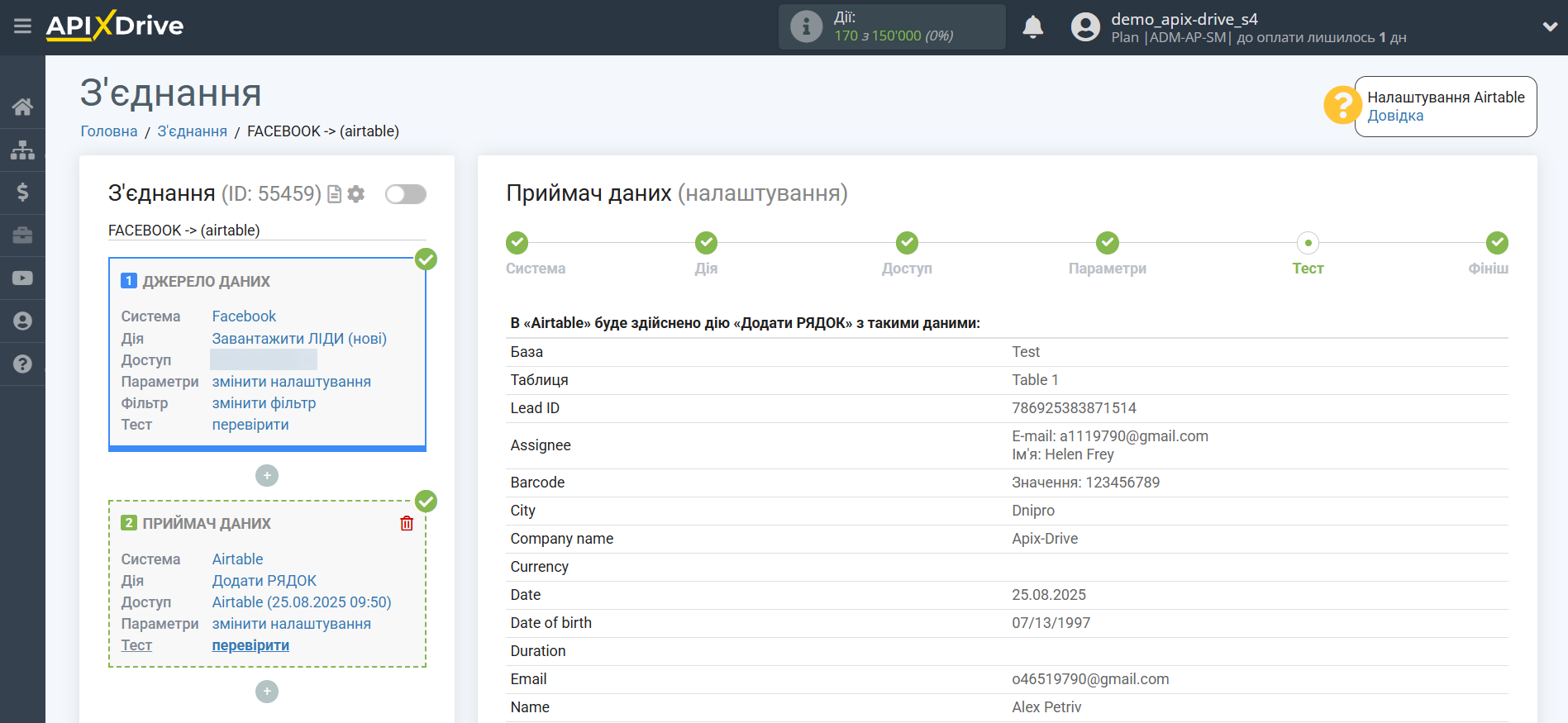Viewport: 1568px width, 723px height.
Task: Add step below the data receiver block
Action: coord(267,692)
